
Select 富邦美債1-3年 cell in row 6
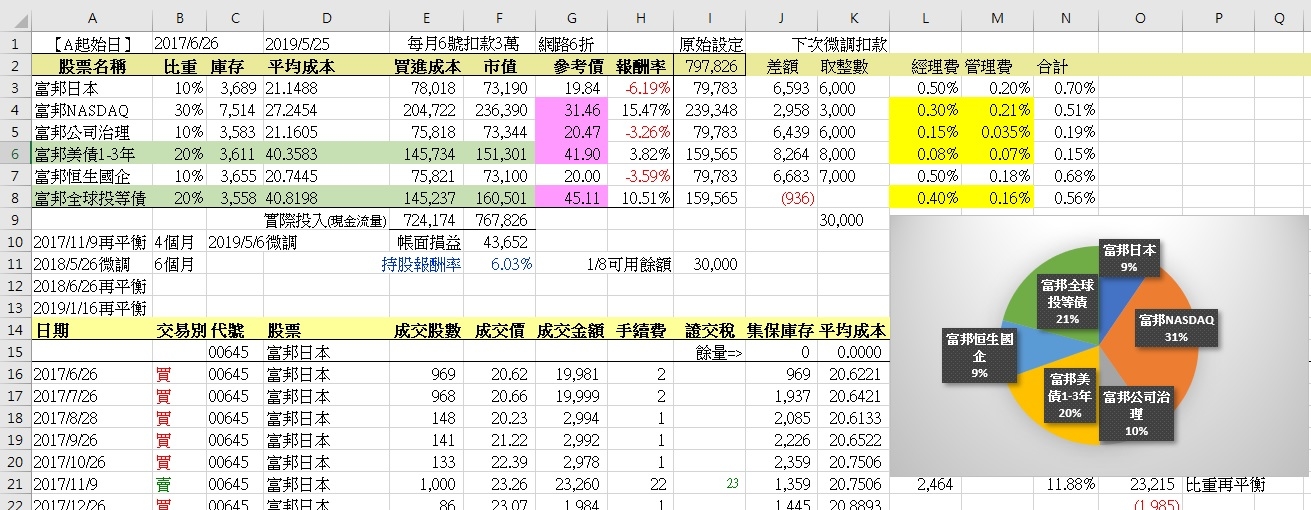(x=92, y=154)
